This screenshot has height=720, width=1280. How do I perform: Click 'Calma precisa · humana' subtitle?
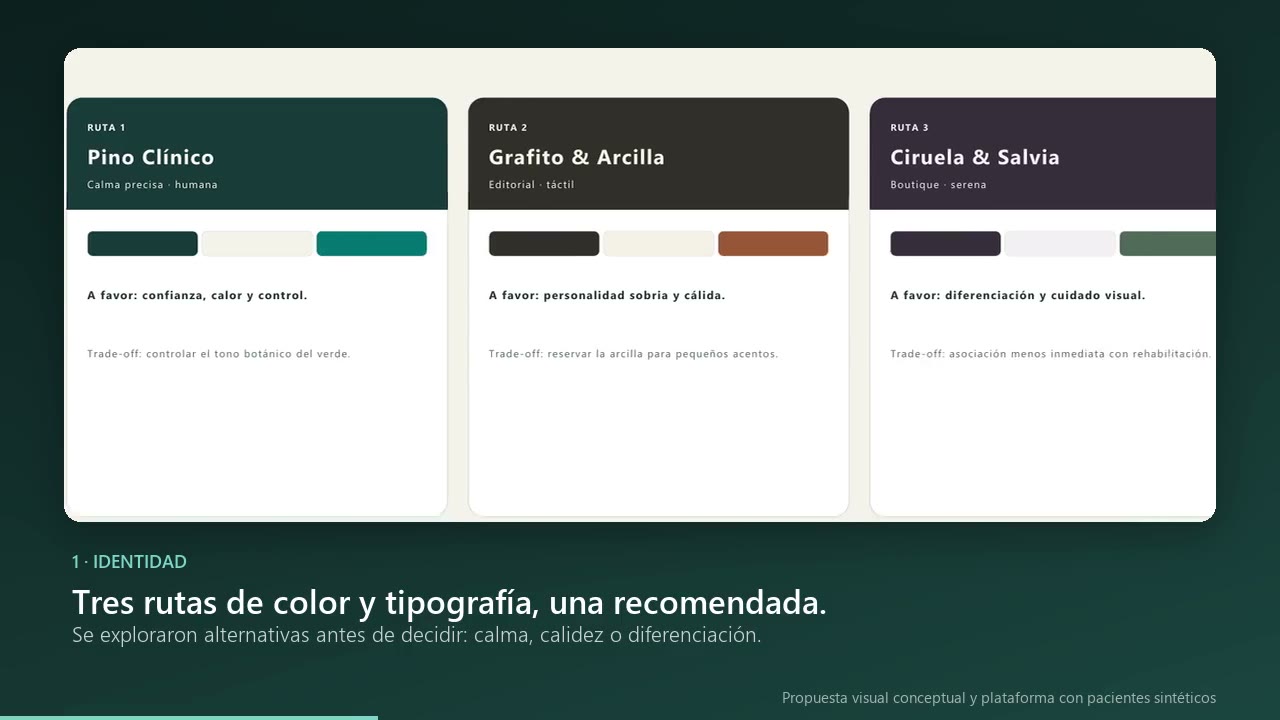tap(152, 185)
